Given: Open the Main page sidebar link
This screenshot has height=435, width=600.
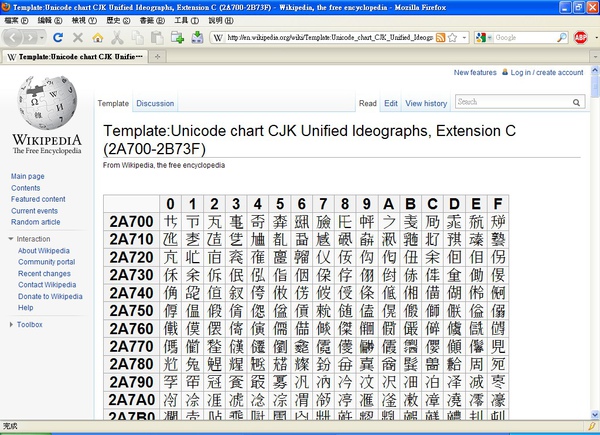Looking at the screenshot, I should [28, 176].
